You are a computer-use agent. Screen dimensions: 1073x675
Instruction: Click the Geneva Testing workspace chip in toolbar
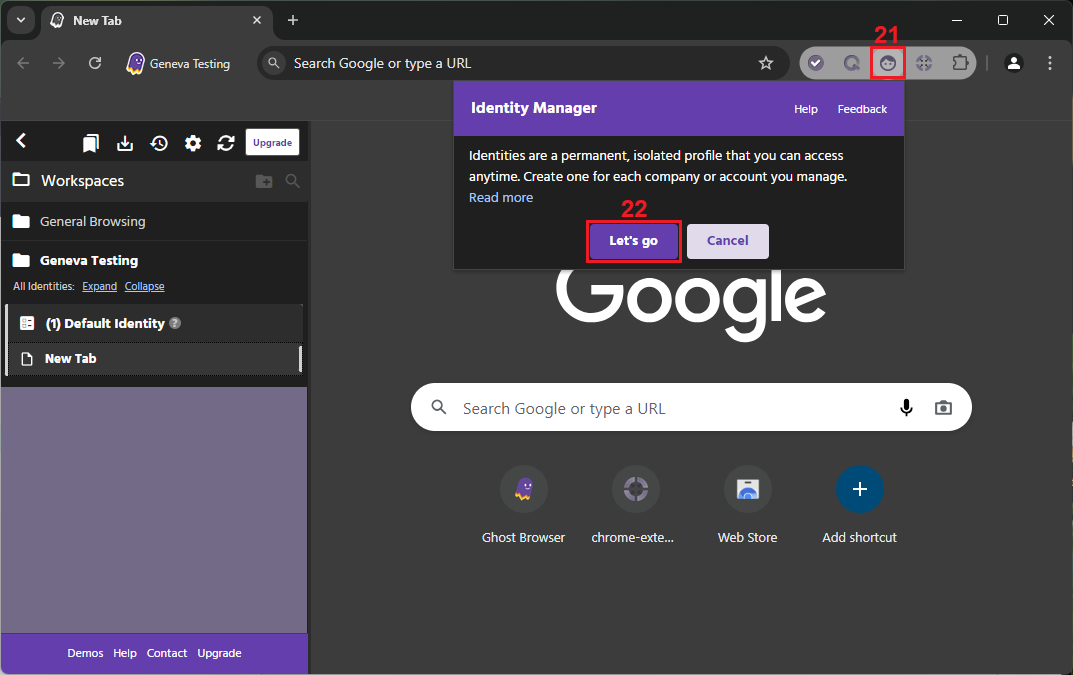coord(179,63)
